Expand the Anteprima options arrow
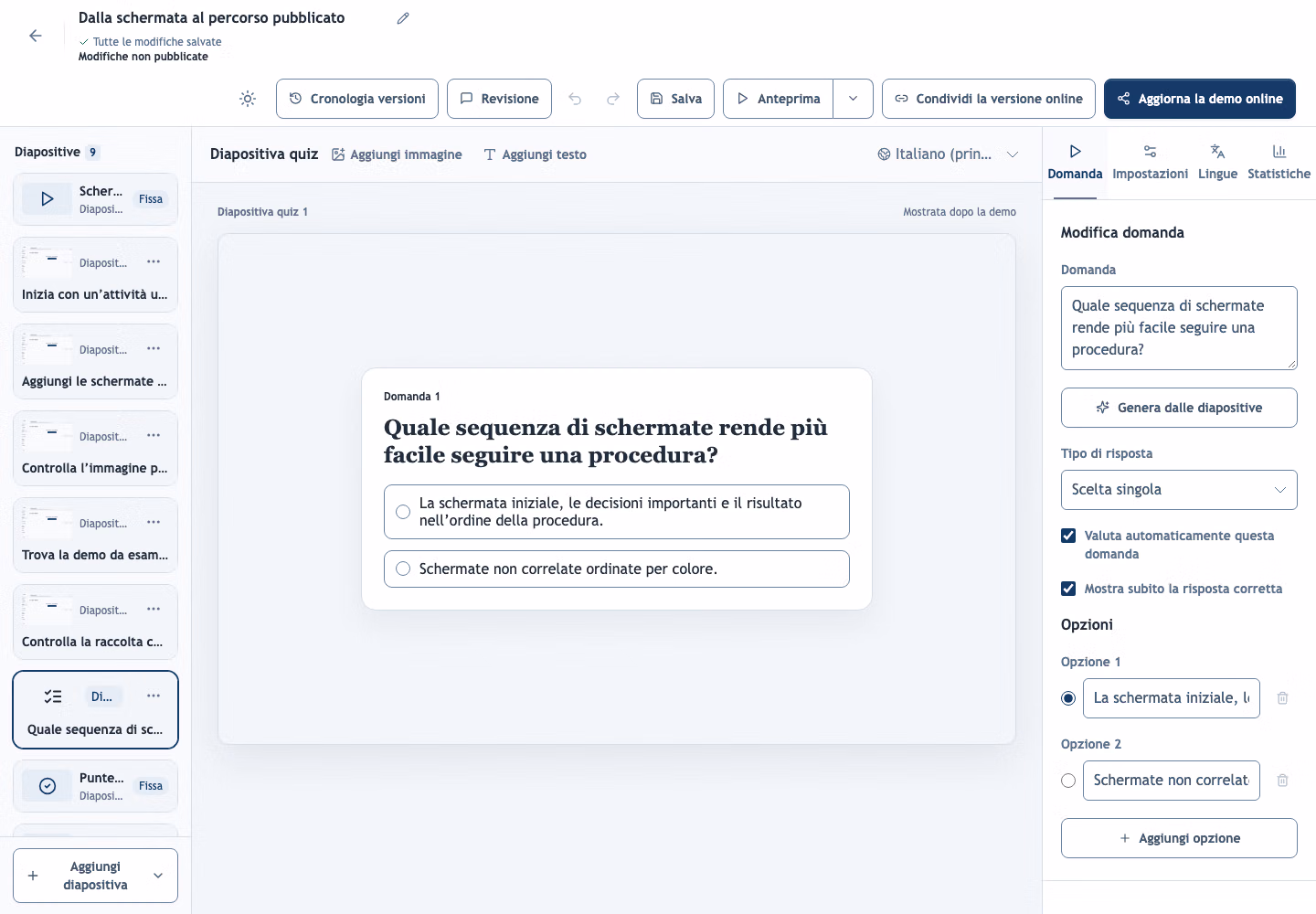Screen dimensions: 1316x914 (x=853, y=99)
